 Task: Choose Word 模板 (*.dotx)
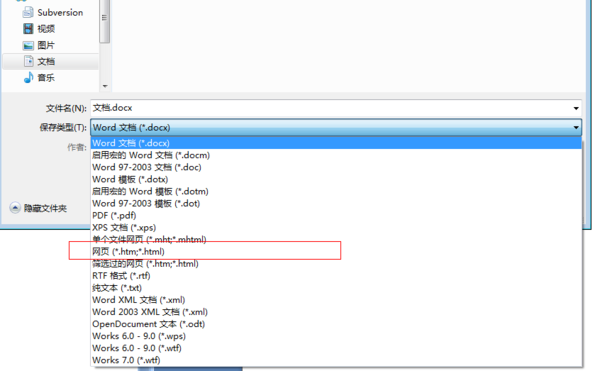coord(336,179)
